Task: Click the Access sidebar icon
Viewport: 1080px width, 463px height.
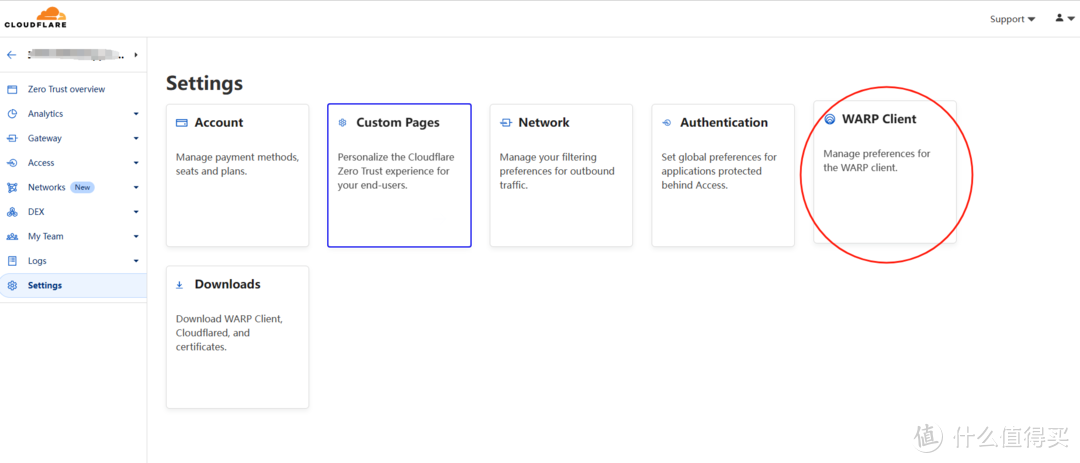Action: click(x=12, y=163)
